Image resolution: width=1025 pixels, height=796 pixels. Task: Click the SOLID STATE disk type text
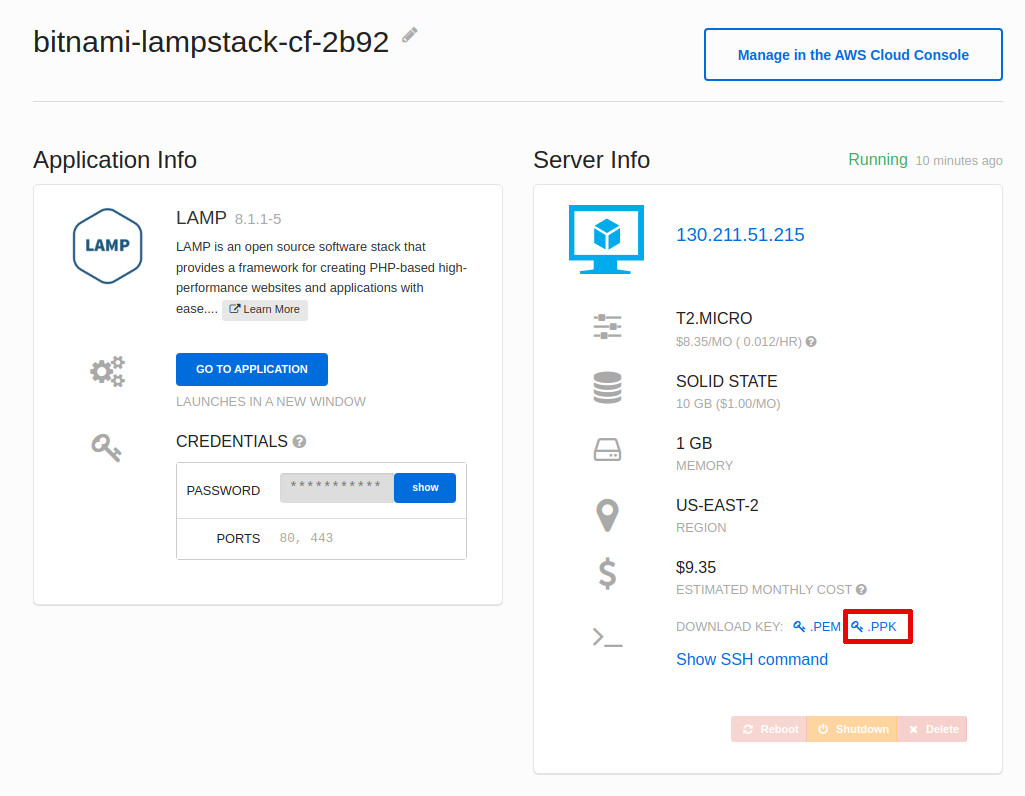[726, 381]
